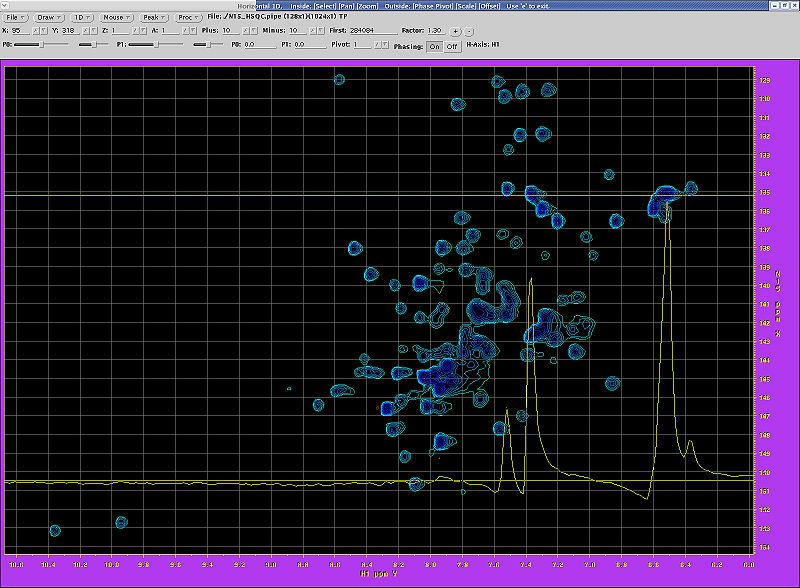Viewport: 800px width, 588px height.
Task: Expand the 1D dropdown menu
Action: (x=82, y=17)
